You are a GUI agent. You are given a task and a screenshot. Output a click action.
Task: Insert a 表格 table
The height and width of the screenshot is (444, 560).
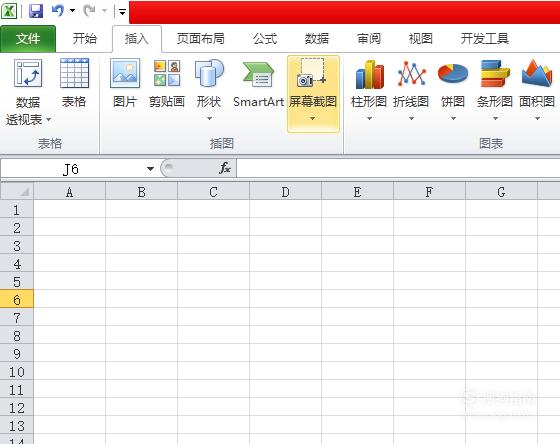click(74, 83)
